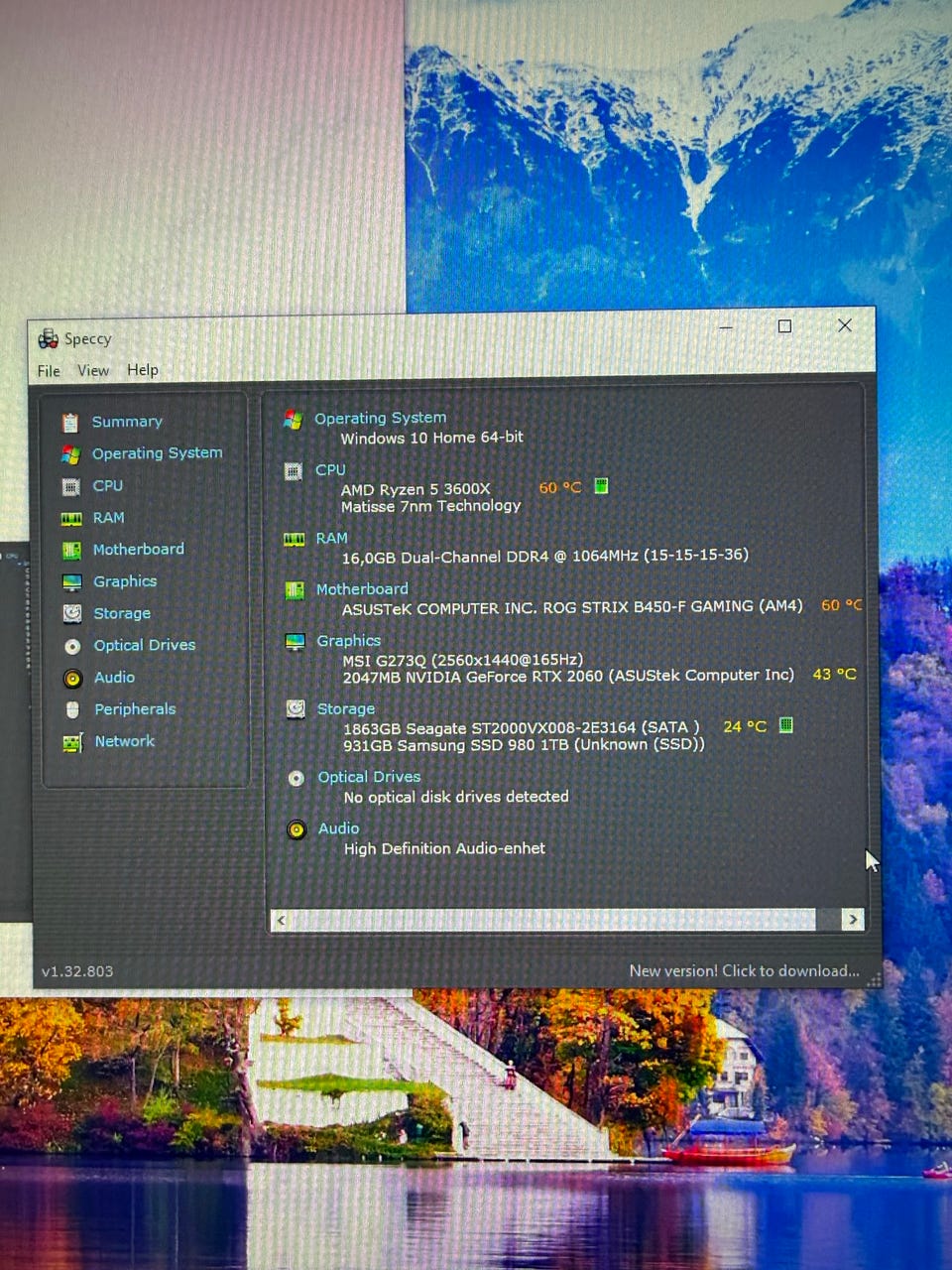This screenshot has width=952, height=1270.
Task: Click the disc icon beside Optical Drives heading
Action: click(x=296, y=779)
